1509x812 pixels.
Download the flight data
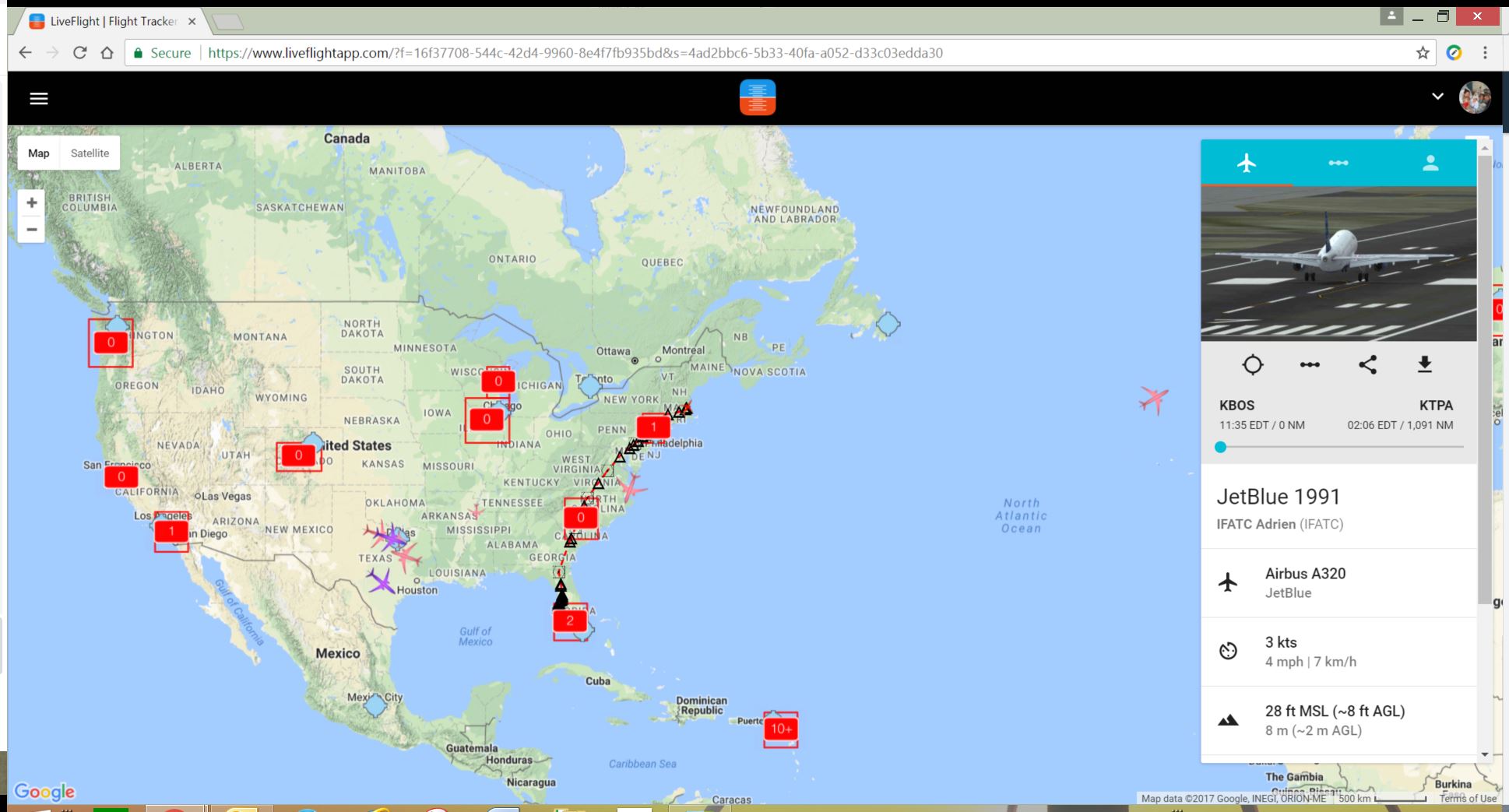(1425, 364)
